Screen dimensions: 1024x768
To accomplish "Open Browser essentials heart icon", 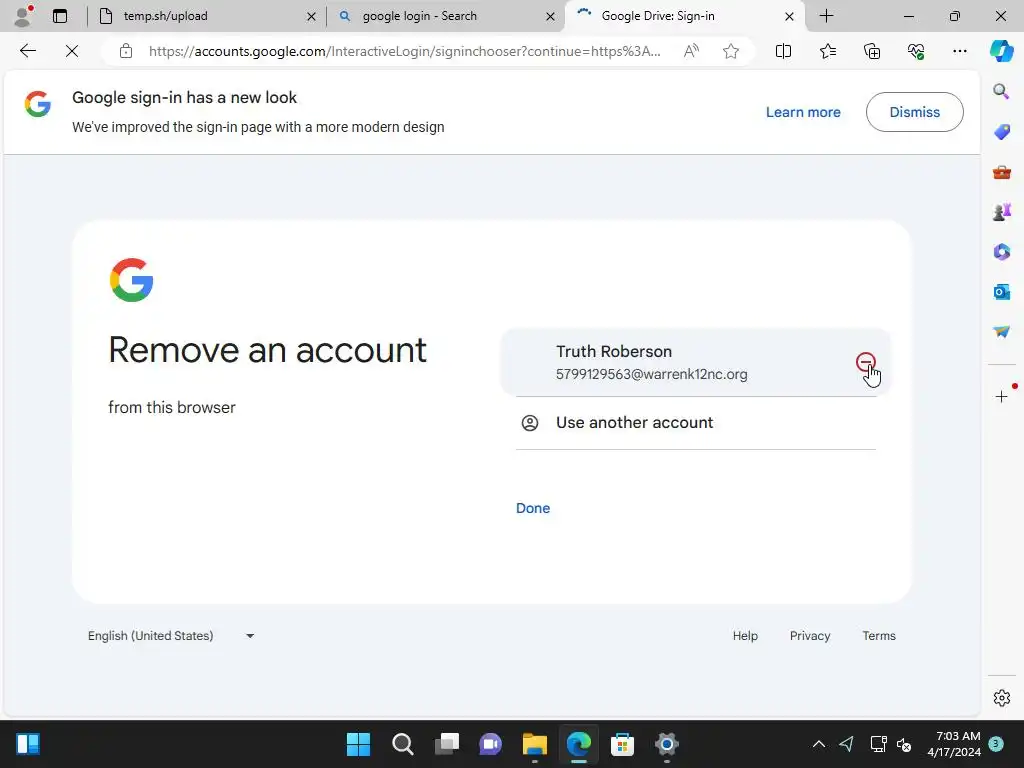I will 916,51.
